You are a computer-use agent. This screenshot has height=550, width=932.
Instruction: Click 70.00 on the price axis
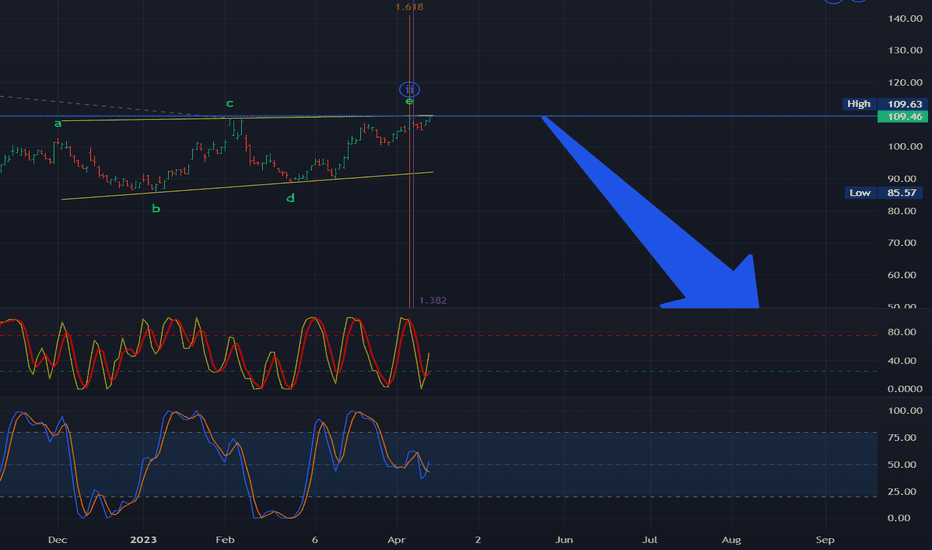pyautogui.click(x=902, y=243)
